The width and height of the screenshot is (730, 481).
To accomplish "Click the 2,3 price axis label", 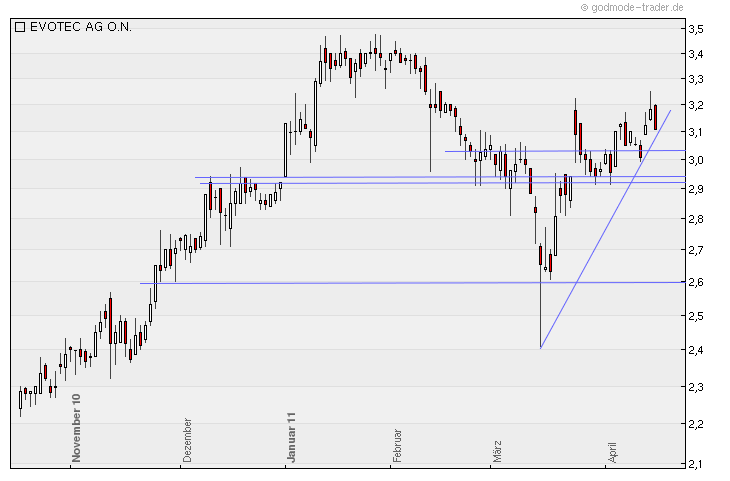I will [696, 387].
